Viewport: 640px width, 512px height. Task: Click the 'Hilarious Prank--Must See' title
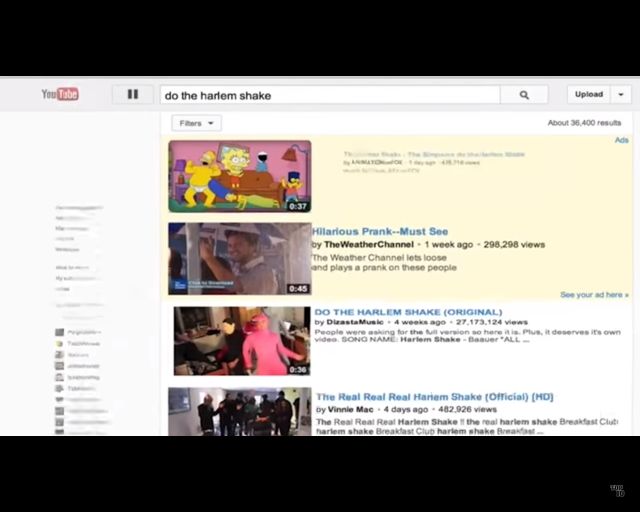pyautogui.click(x=380, y=231)
